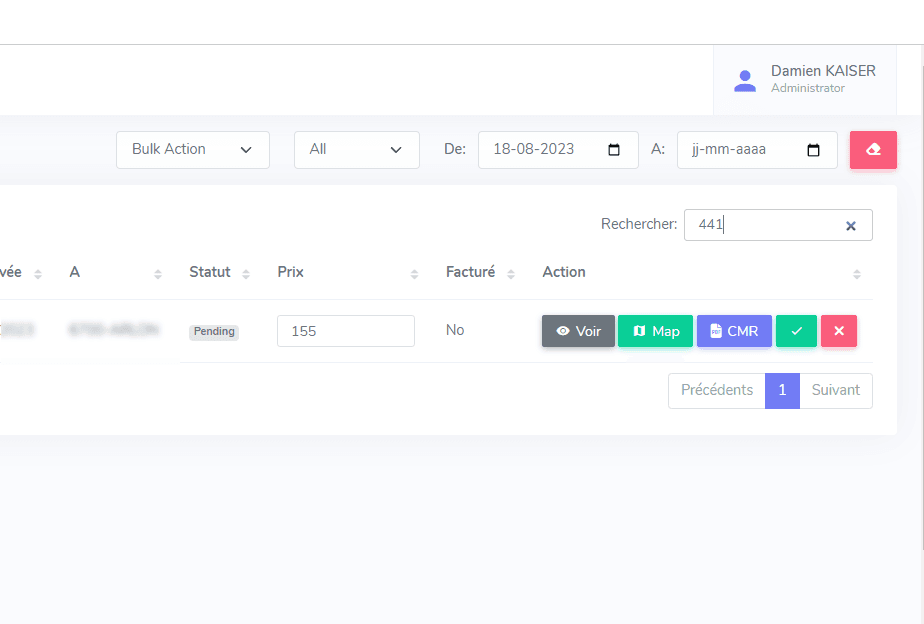Go to page 1 in pagination
The image size is (924, 624).
[x=782, y=391]
